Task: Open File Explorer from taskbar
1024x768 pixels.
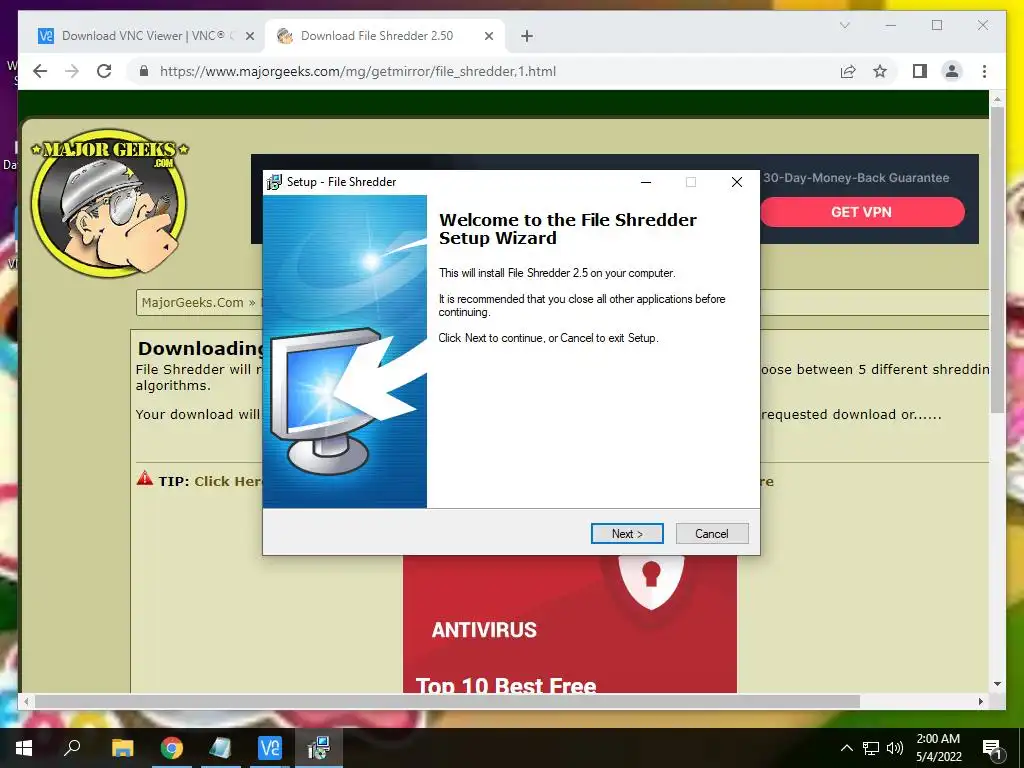Action: (x=122, y=748)
